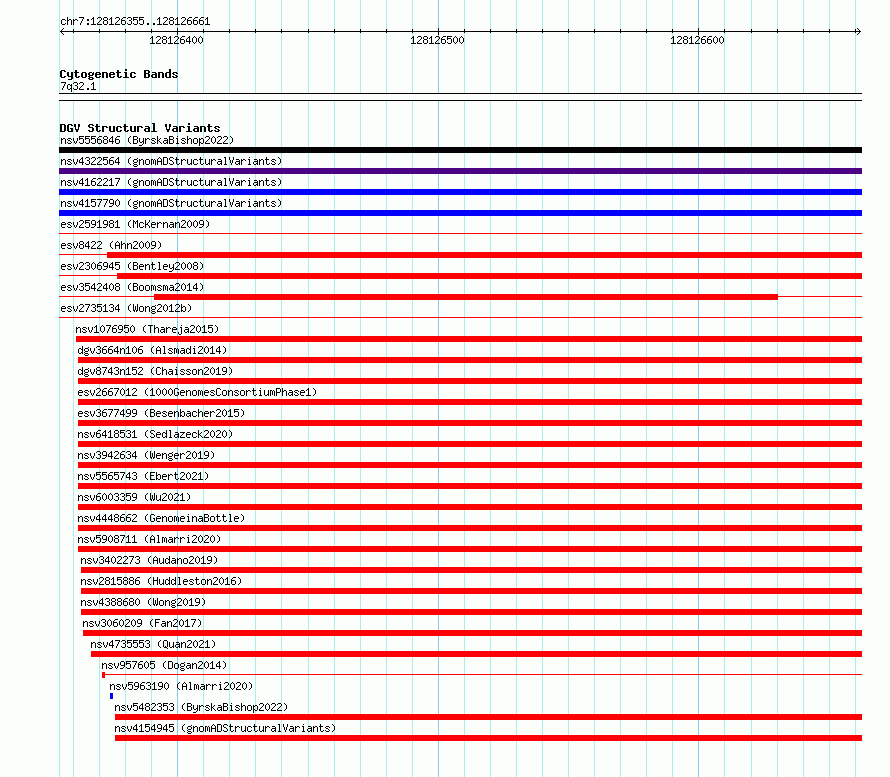Click esv2306945 (Bentley2008) label

pos(132,266)
